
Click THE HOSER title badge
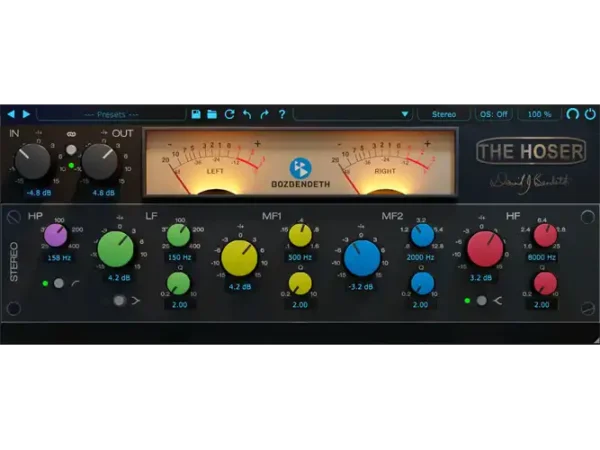(x=531, y=151)
